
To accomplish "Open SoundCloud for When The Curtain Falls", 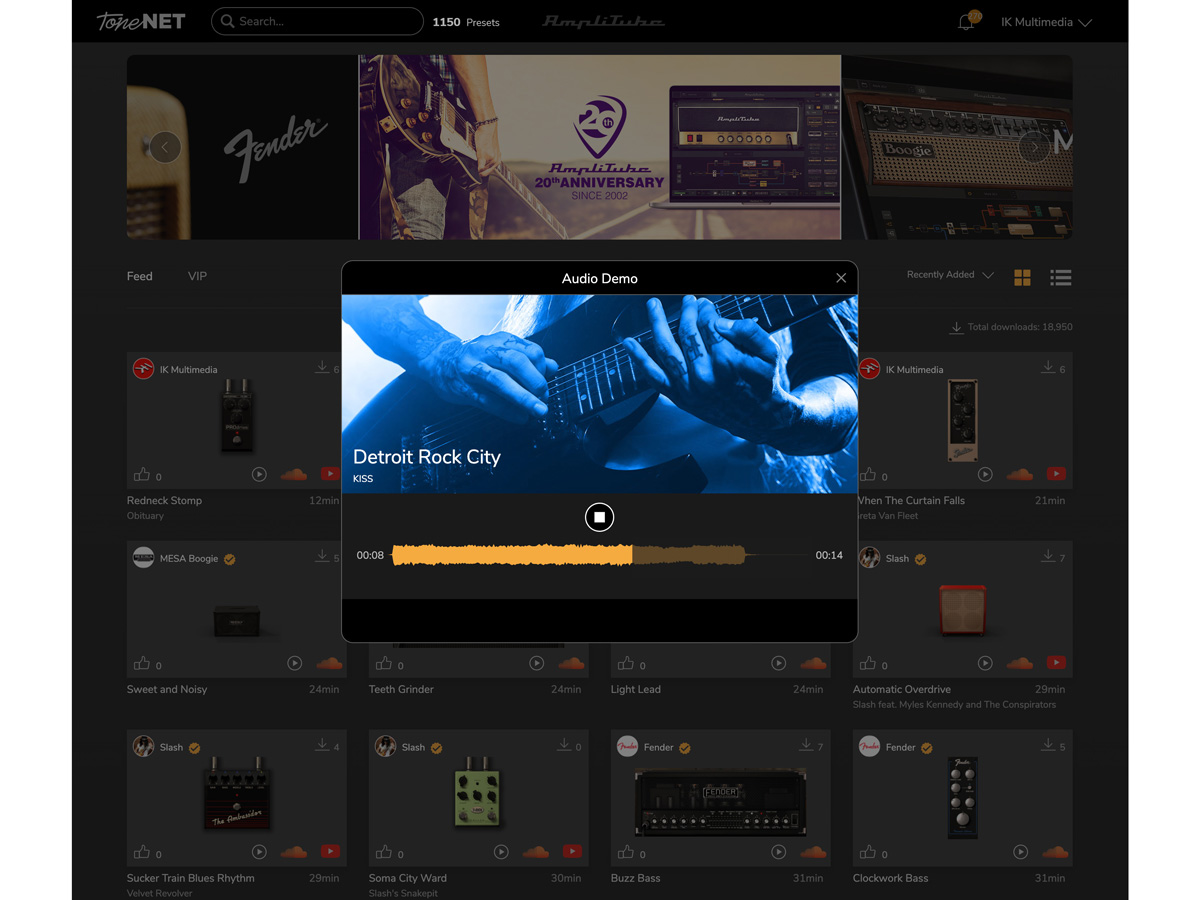I will pyautogui.click(x=1020, y=475).
